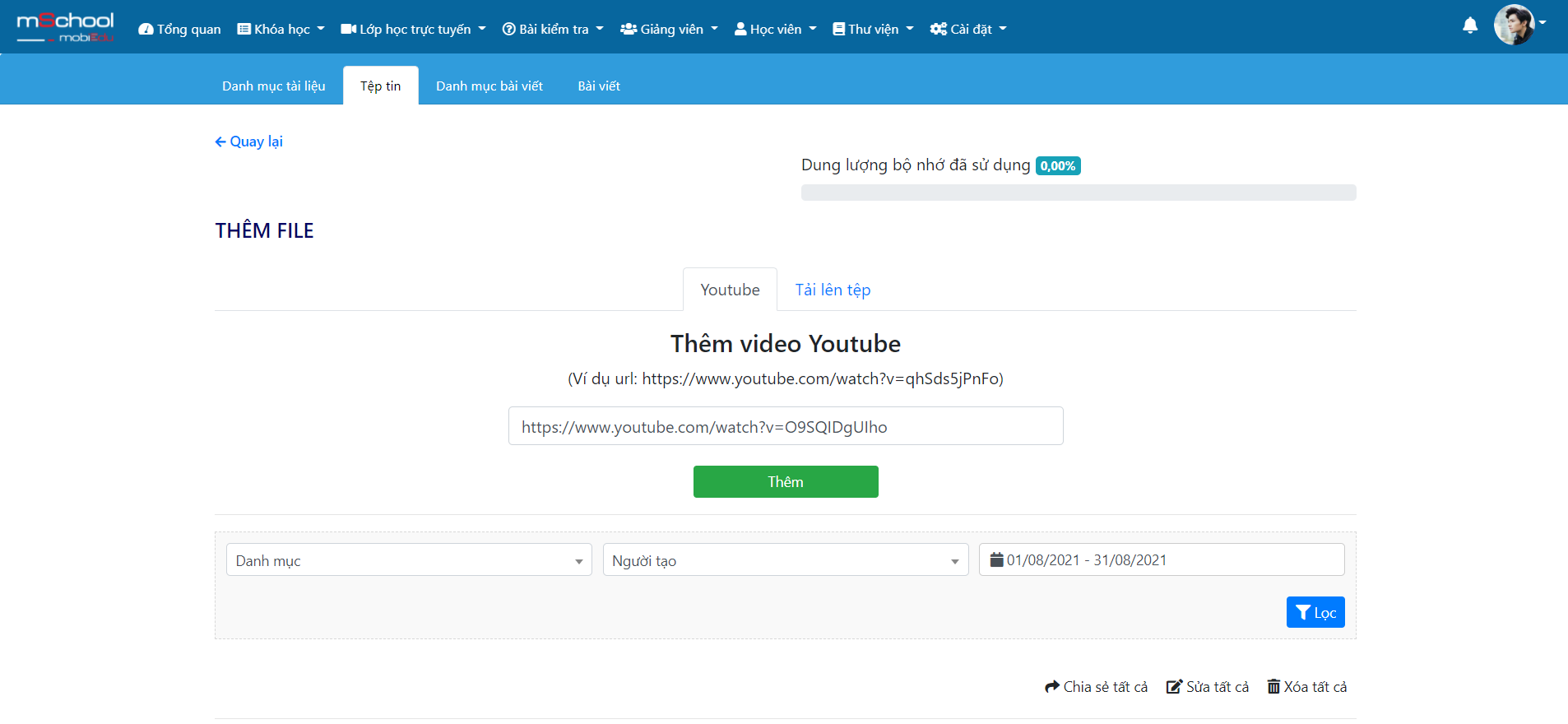Click the trash icon for Xóa tất cả
Screen dimensions: 1568x724
click(1273, 686)
